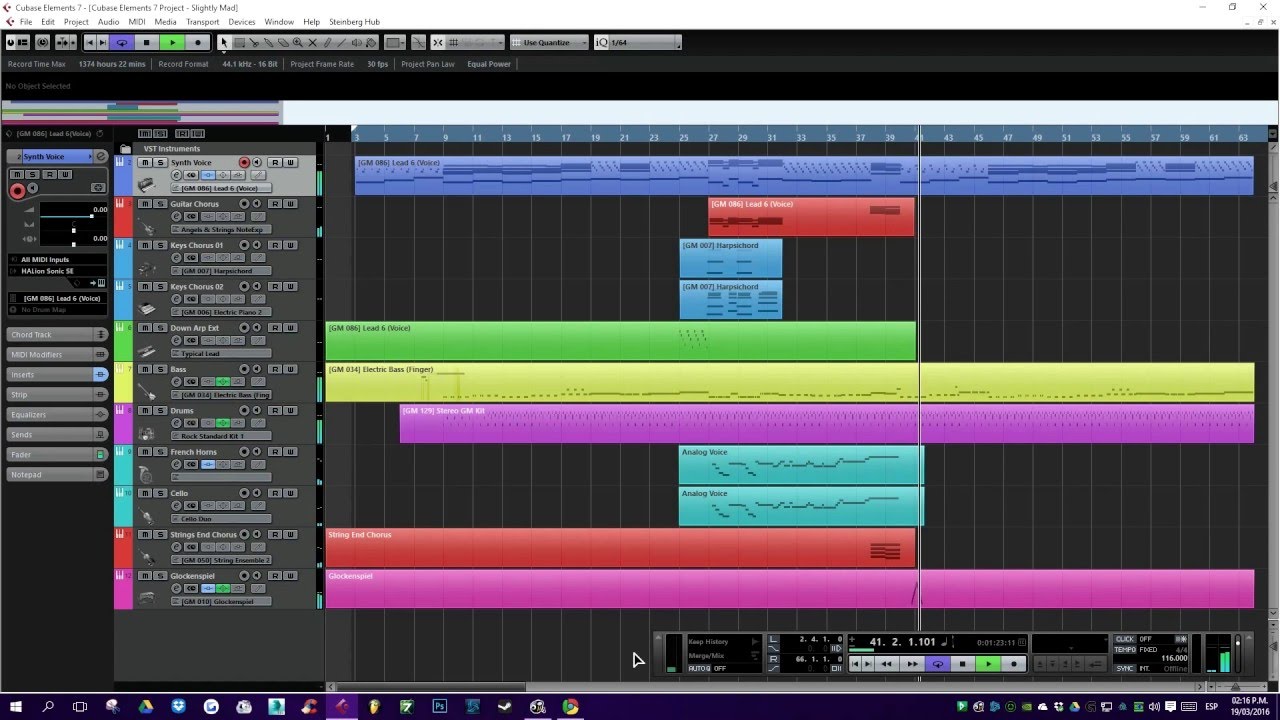Click the Drums track instrument icon

[147, 433]
